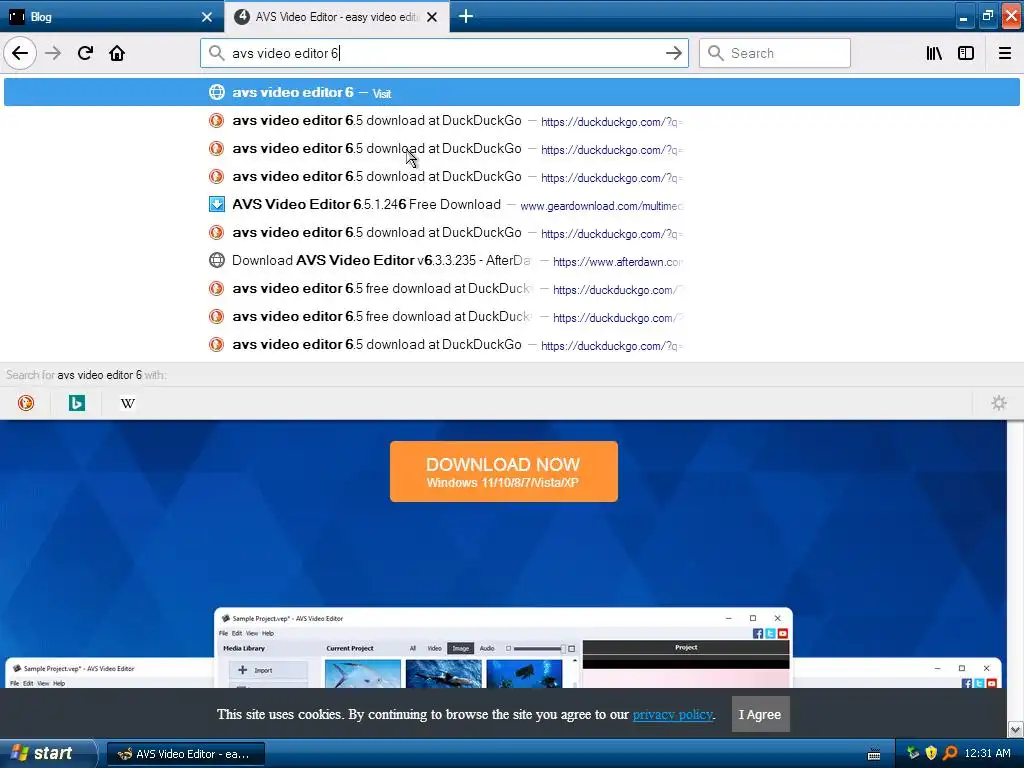The image size is (1024, 768).
Task: Search with Wikipedia one-off engine icon
Action: point(128,403)
